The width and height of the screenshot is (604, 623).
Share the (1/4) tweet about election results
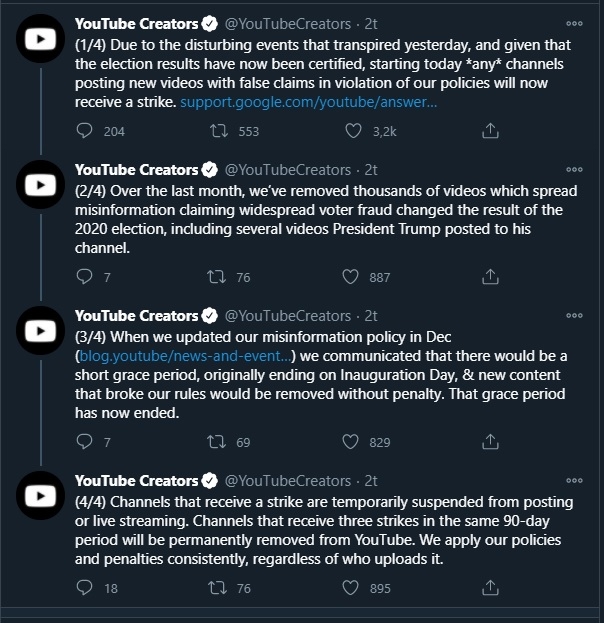click(490, 131)
